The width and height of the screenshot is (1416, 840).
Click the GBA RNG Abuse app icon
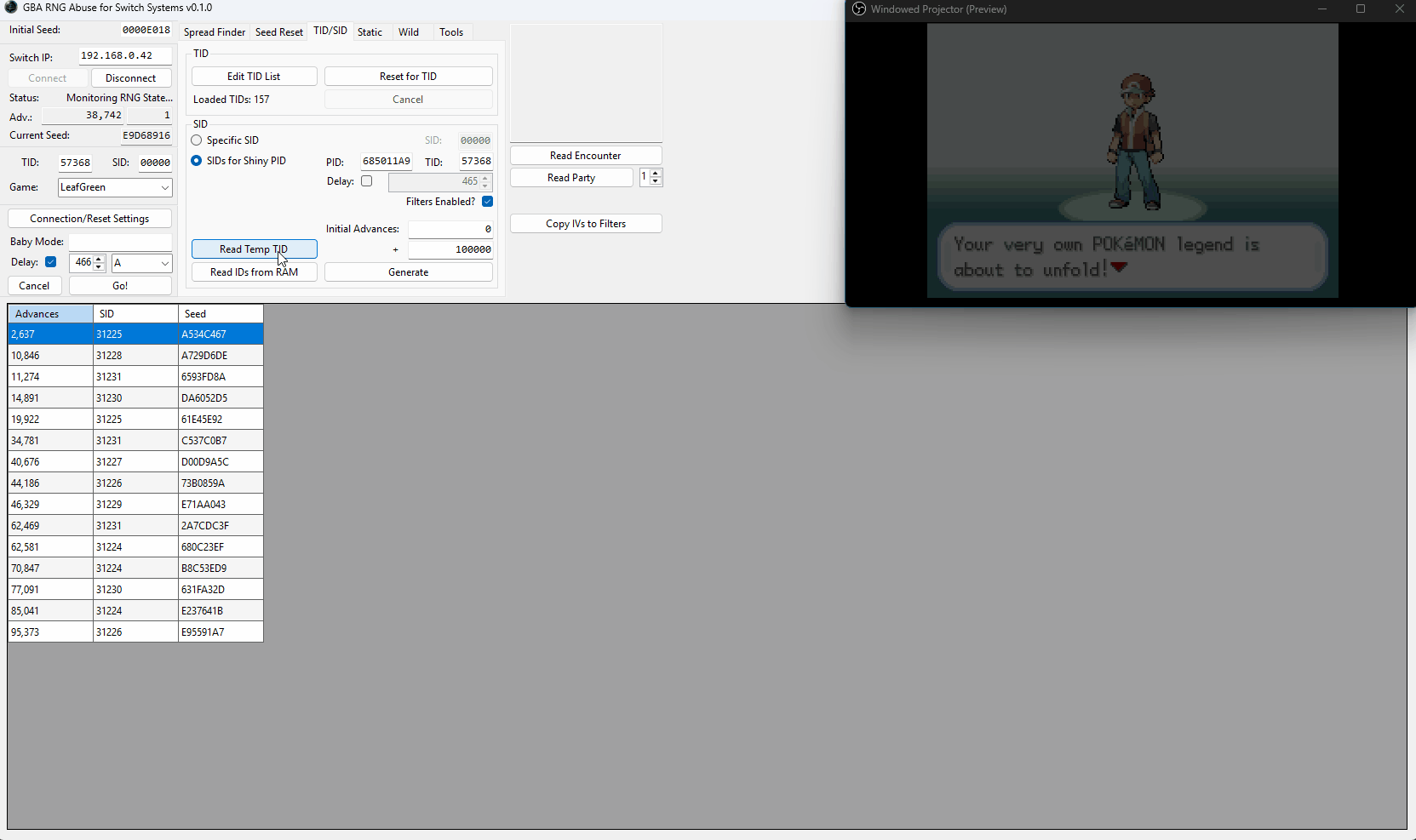tap(11, 7)
